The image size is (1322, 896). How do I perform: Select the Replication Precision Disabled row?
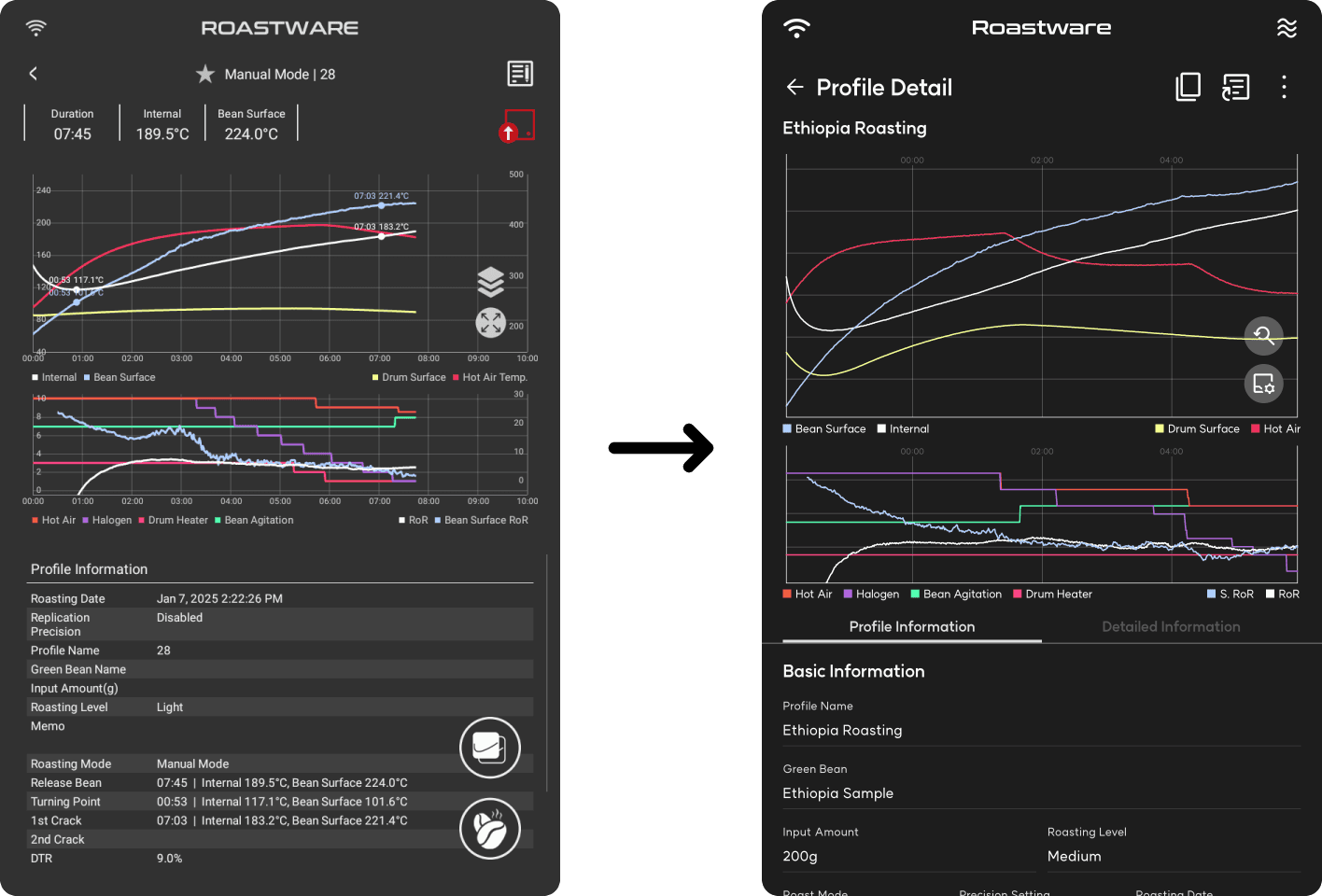pos(280,624)
